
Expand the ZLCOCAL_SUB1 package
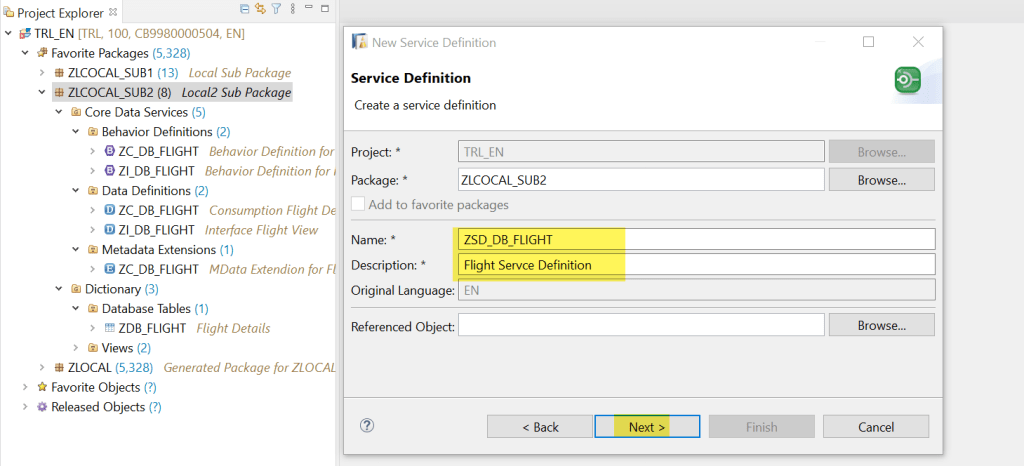(42, 73)
